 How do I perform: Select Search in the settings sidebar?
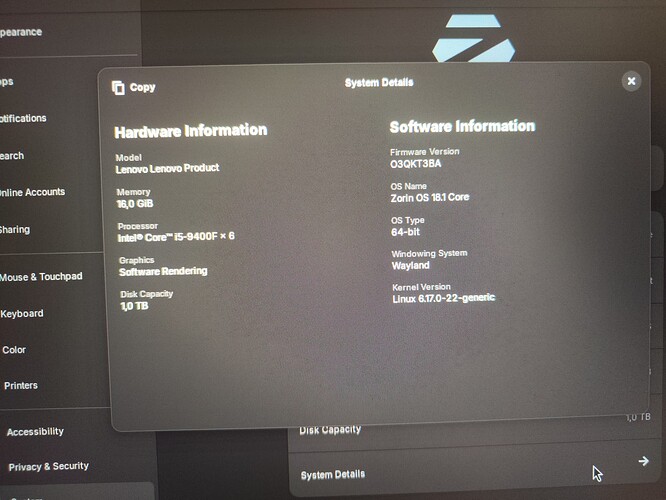pos(12,156)
